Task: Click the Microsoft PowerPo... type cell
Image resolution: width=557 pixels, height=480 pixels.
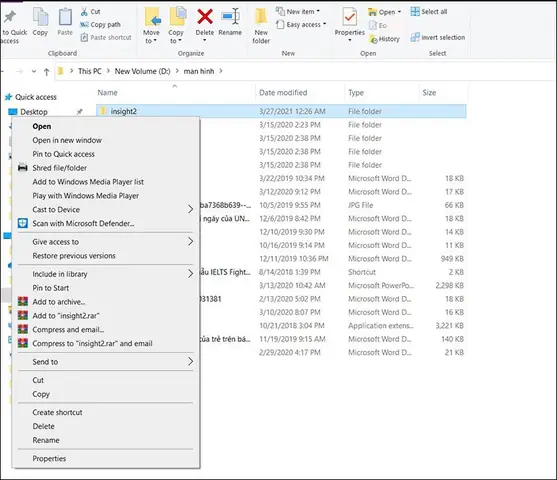Action: point(381,286)
